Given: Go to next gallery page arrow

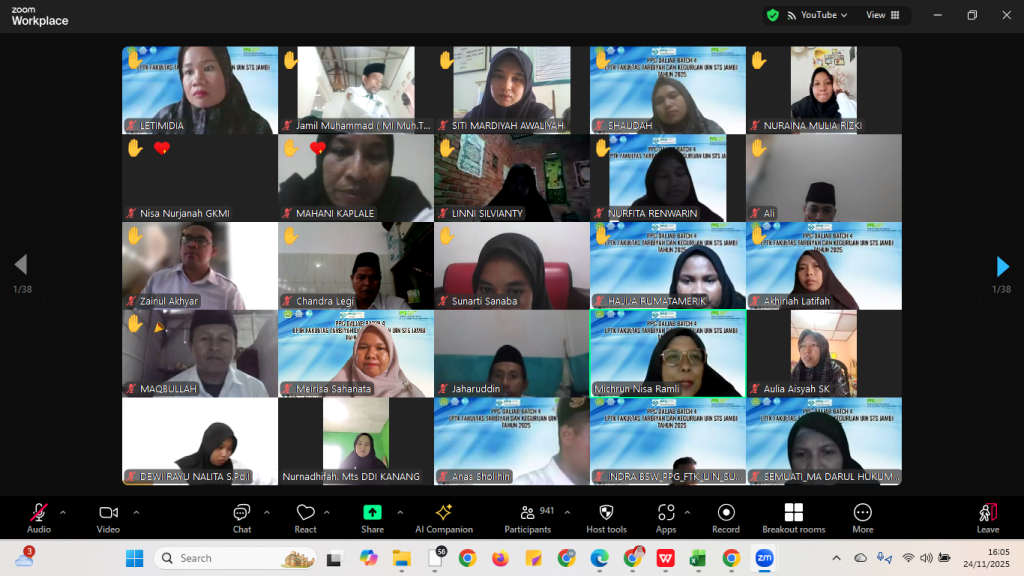Looking at the screenshot, I should pos(1002,266).
